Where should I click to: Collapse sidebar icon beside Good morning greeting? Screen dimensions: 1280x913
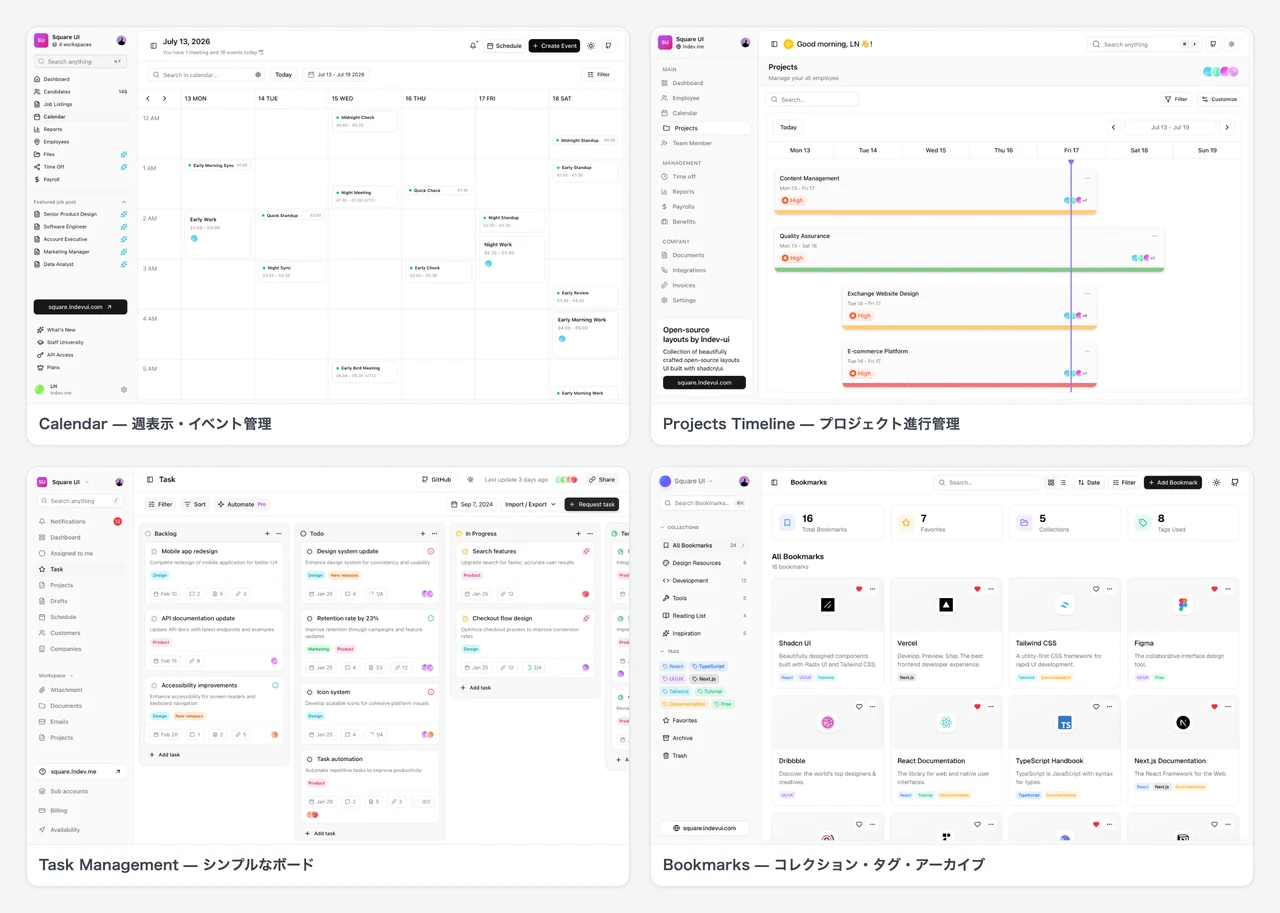[x=774, y=44]
